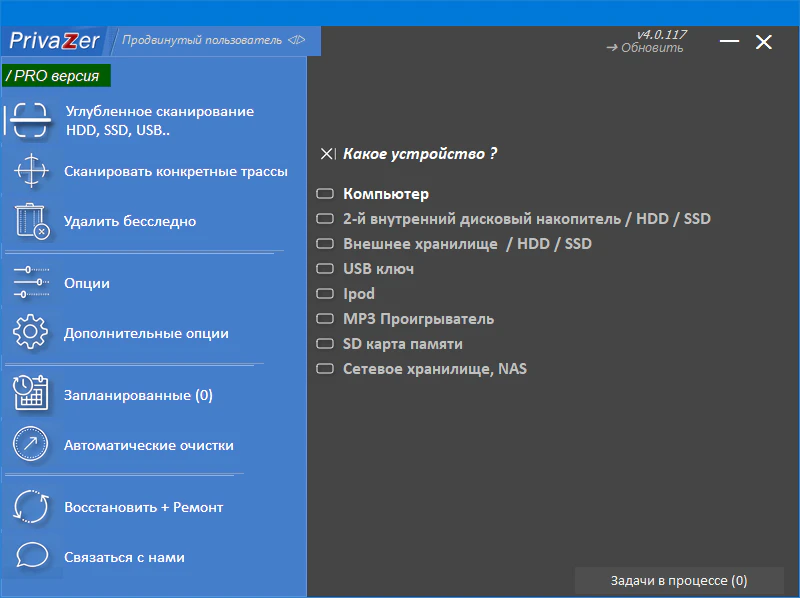The image size is (800, 598).
Task: Click the circular arrows restore and repair icon
Action: [x=31, y=507]
